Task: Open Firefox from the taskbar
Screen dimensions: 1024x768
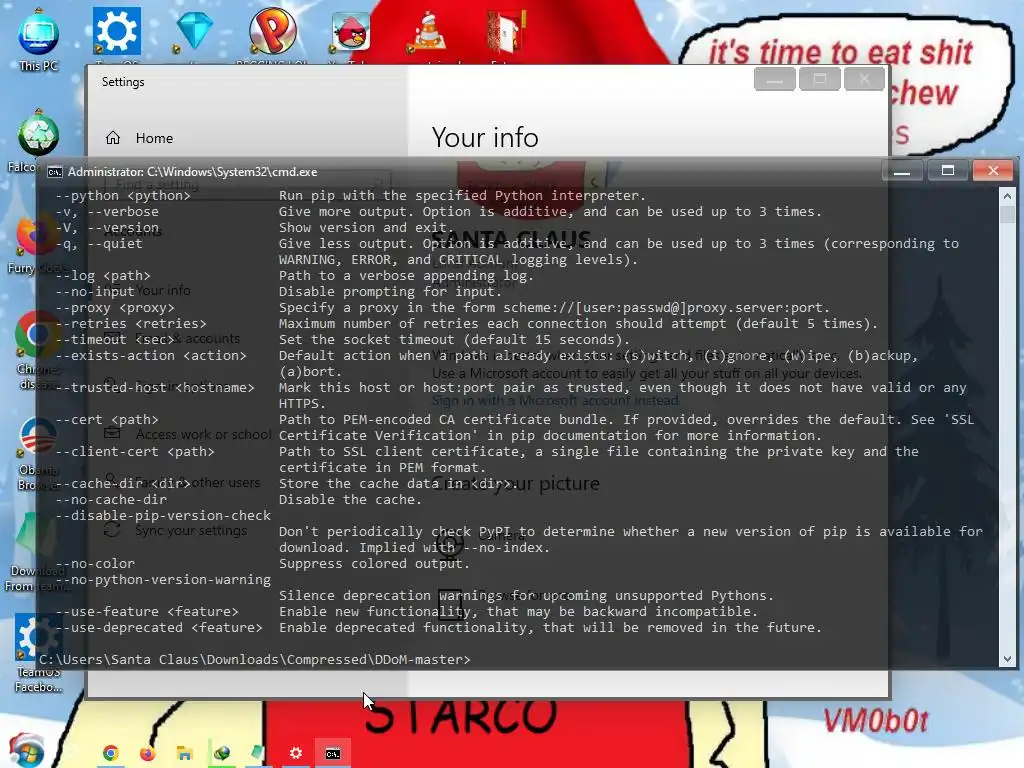Action: click(148, 753)
